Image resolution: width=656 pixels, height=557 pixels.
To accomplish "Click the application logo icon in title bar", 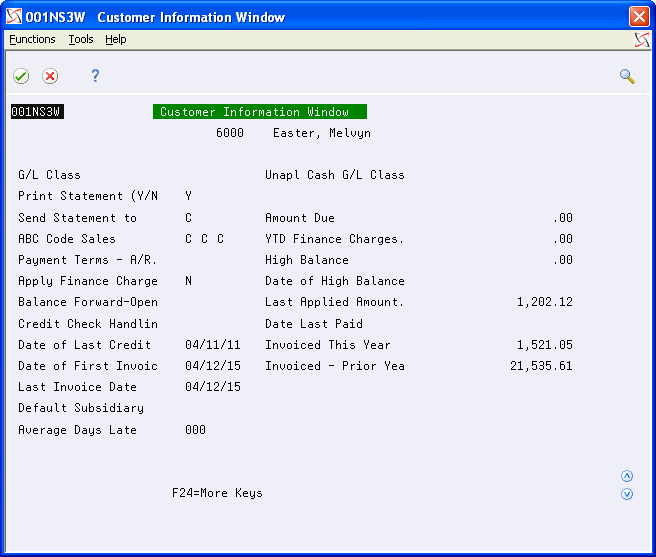I will pos(14,17).
